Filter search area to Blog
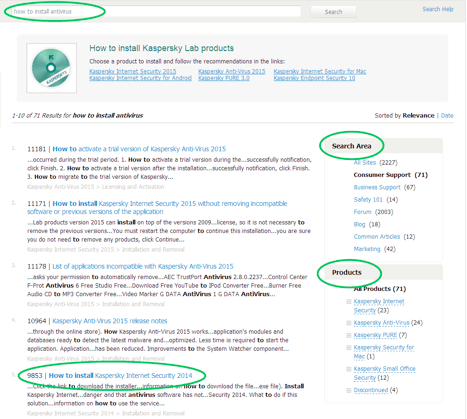This screenshot has width=467, height=419. click(x=359, y=224)
